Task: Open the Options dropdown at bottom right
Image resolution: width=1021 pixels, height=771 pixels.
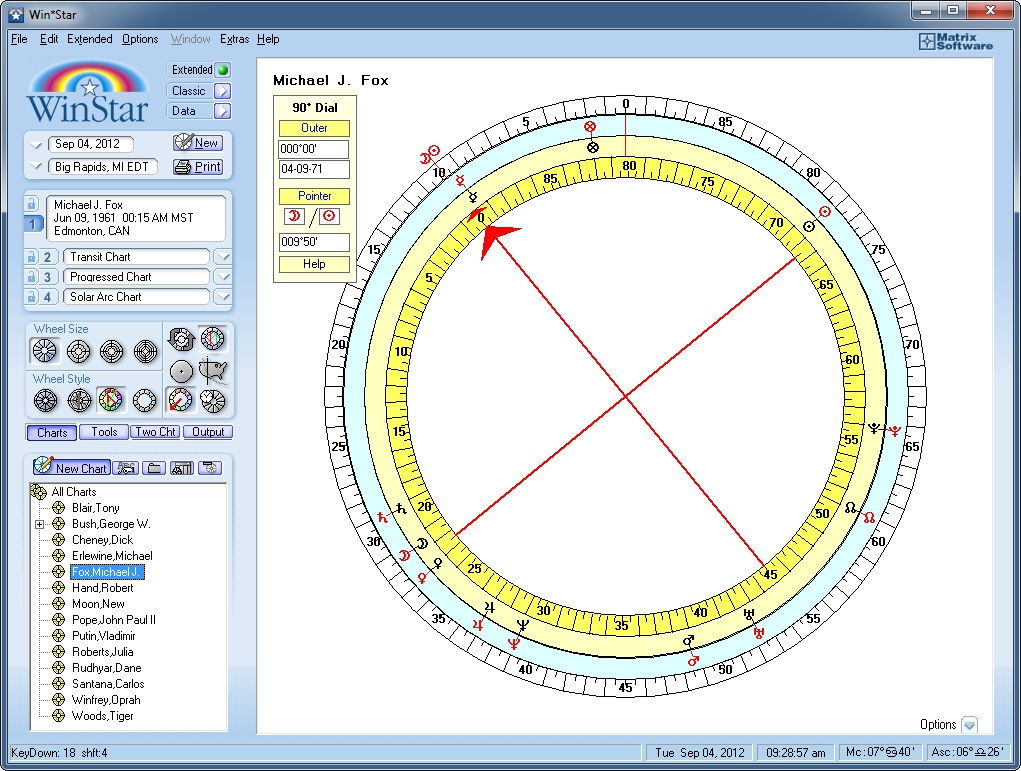Action: pyautogui.click(x=970, y=725)
